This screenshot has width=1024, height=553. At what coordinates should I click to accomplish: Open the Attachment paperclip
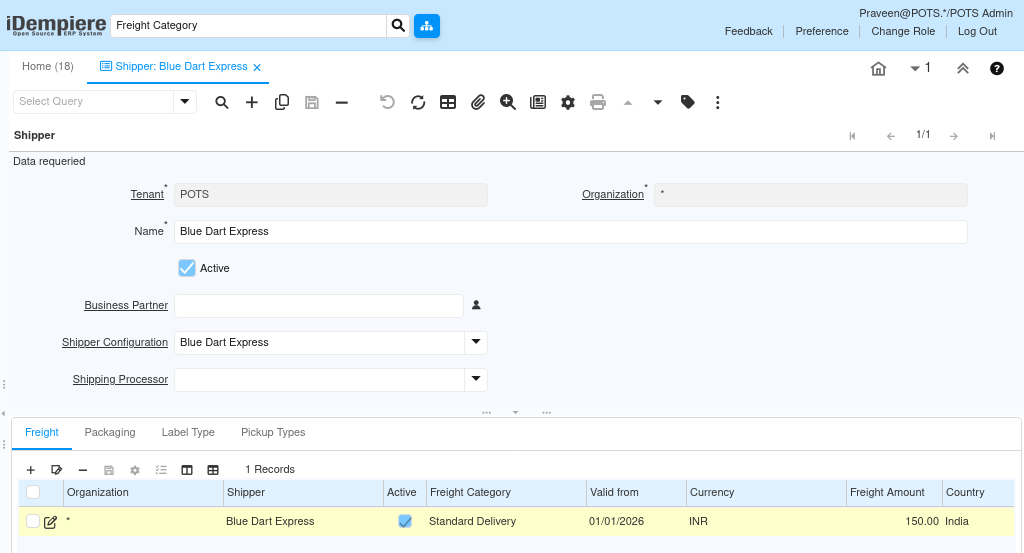click(x=478, y=103)
